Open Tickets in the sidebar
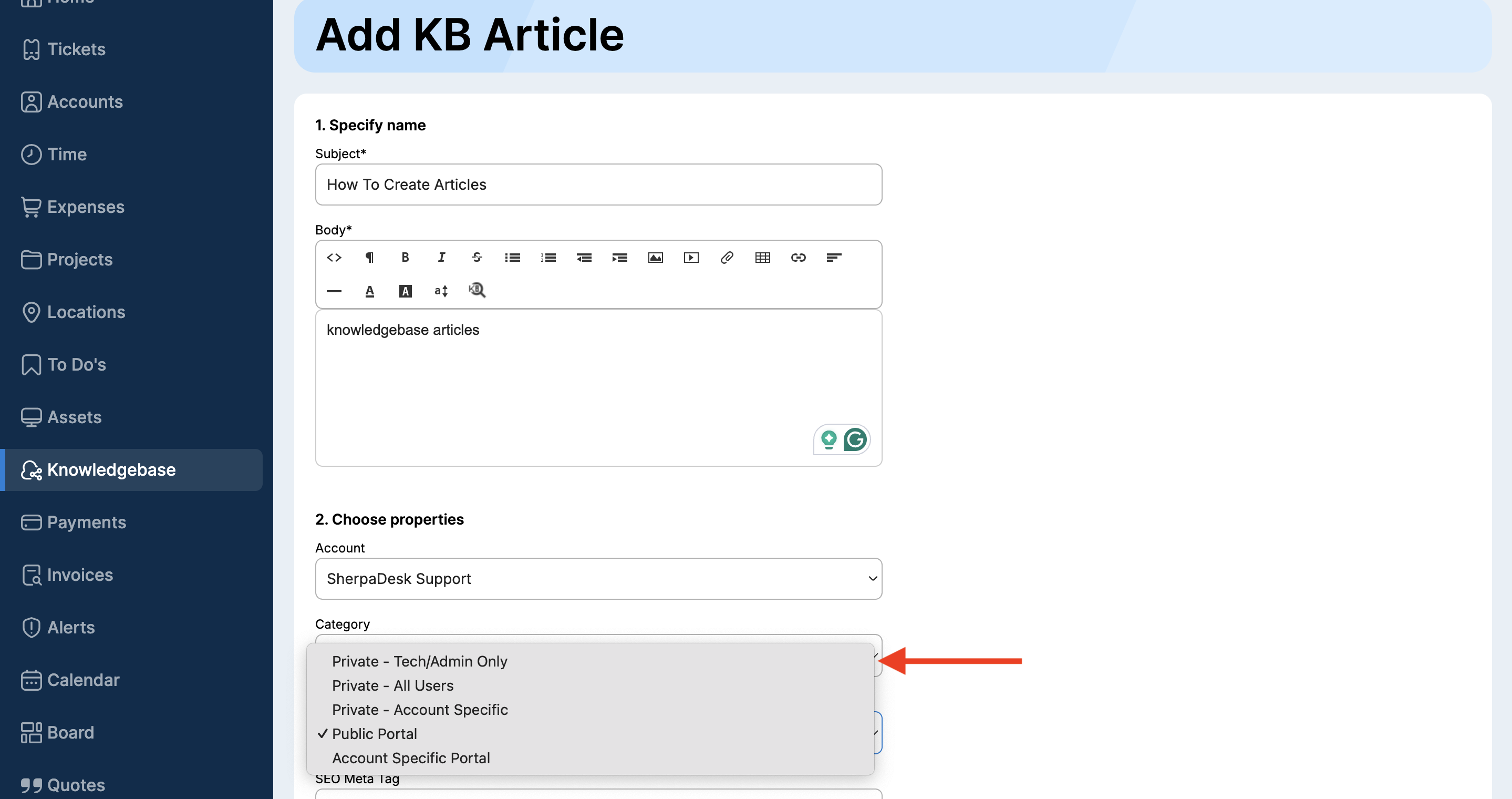 tap(76, 49)
